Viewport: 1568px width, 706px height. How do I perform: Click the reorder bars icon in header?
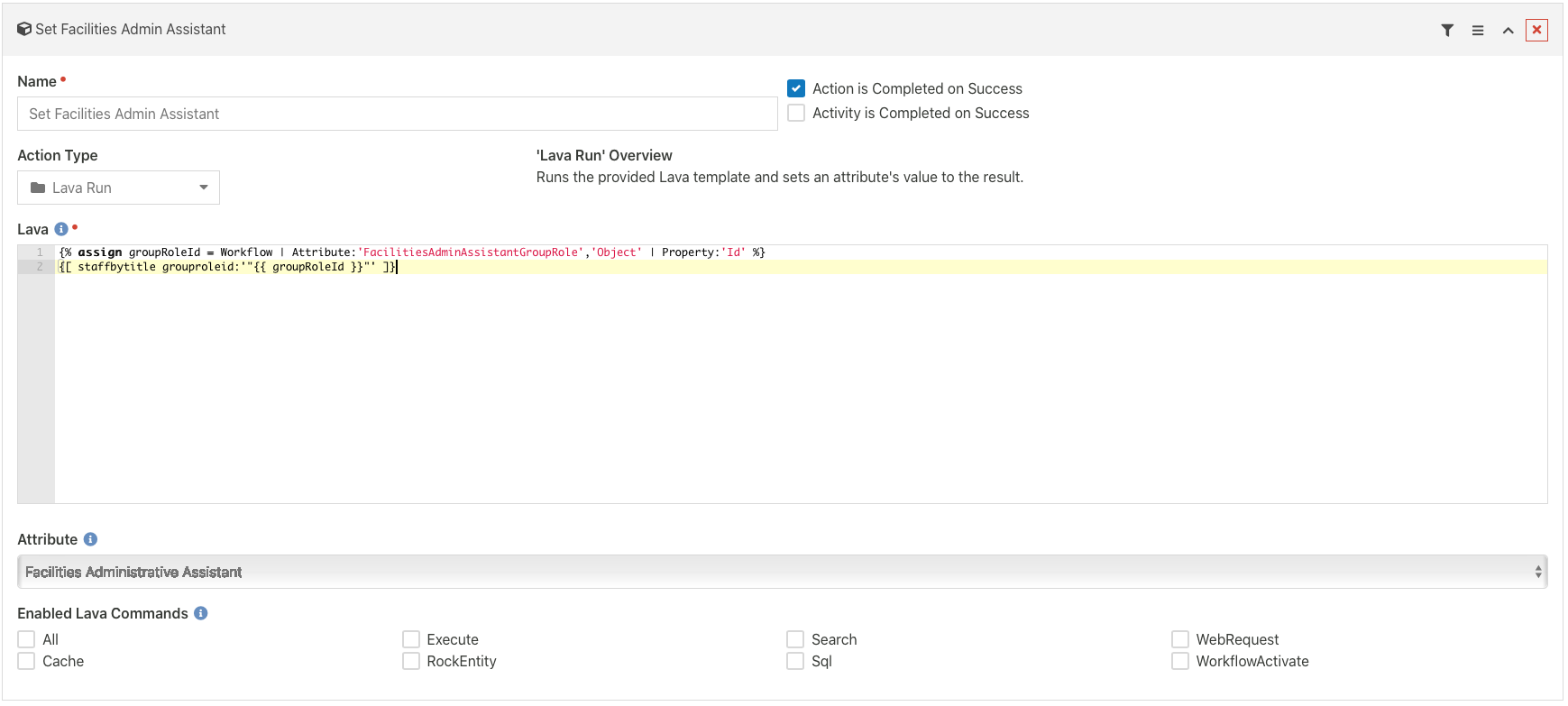pyautogui.click(x=1478, y=30)
